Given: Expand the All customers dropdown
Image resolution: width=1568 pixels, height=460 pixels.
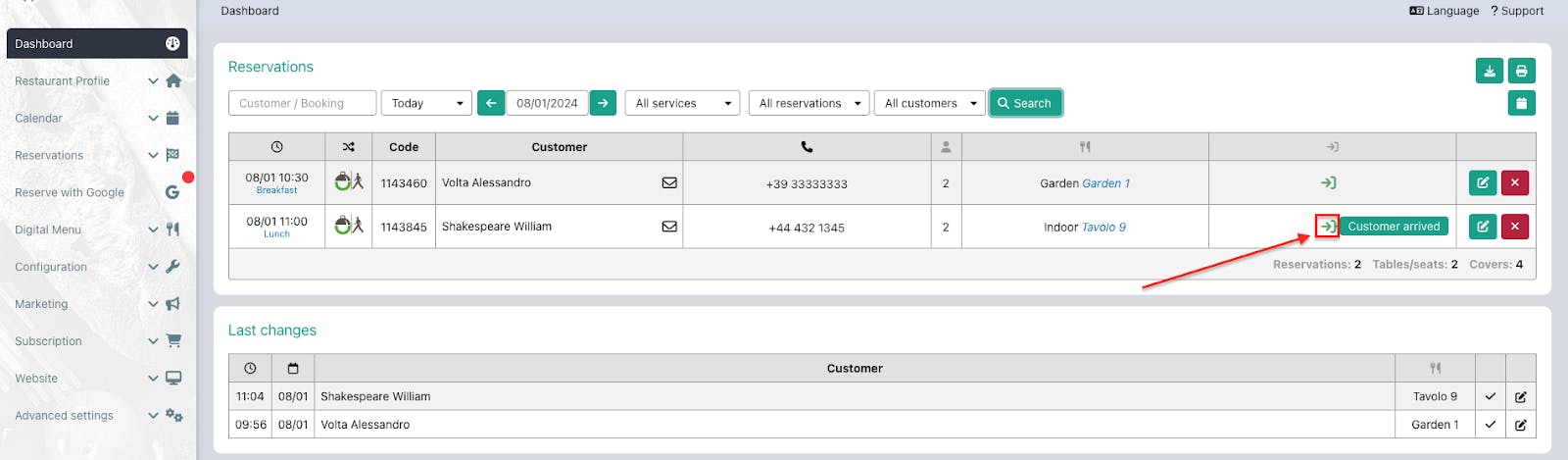Looking at the screenshot, I should click(x=930, y=103).
